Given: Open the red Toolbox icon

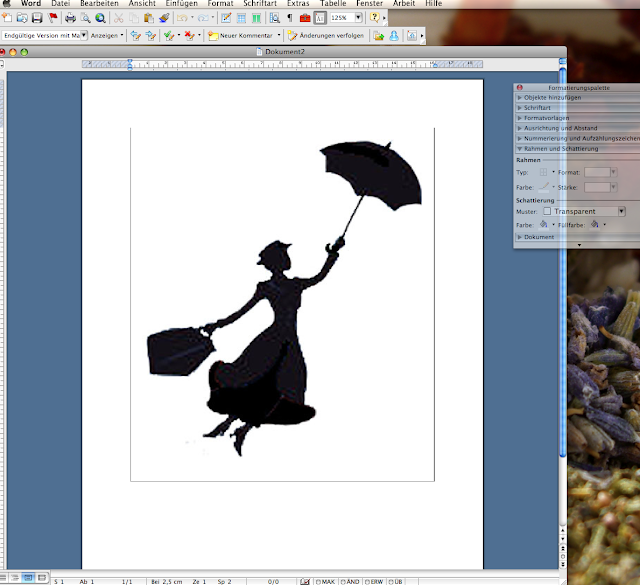Looking at the screenshot, I should (x=305, y=18).
